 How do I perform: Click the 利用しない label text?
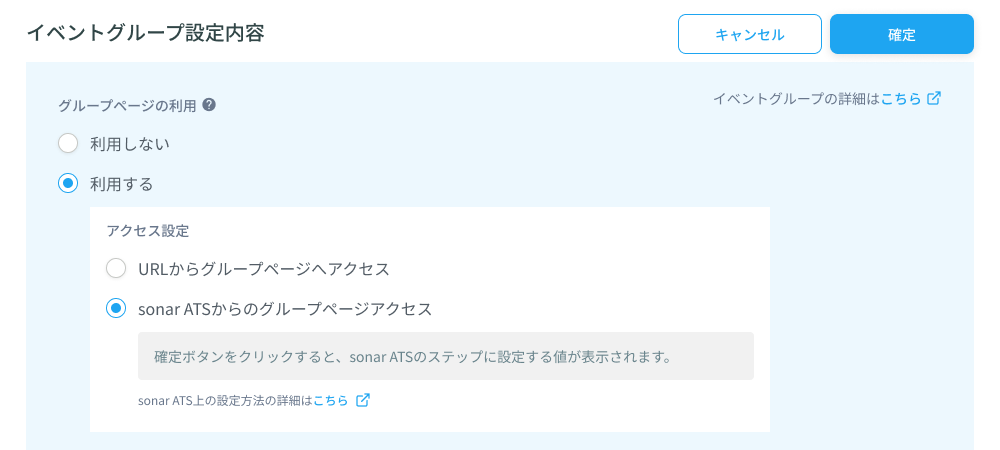129,144
